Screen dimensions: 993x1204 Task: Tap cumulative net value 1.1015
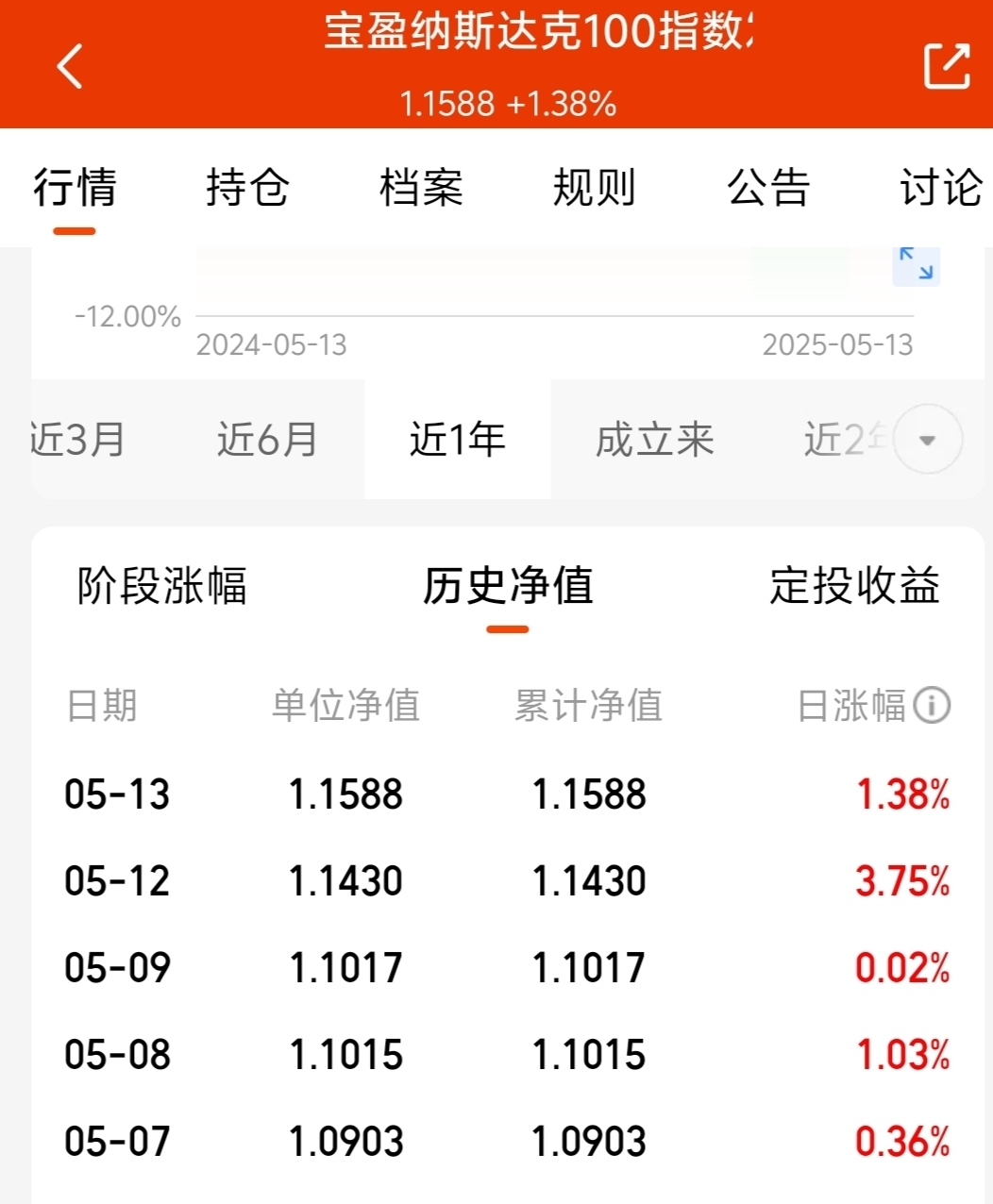tap(589, 1054)
